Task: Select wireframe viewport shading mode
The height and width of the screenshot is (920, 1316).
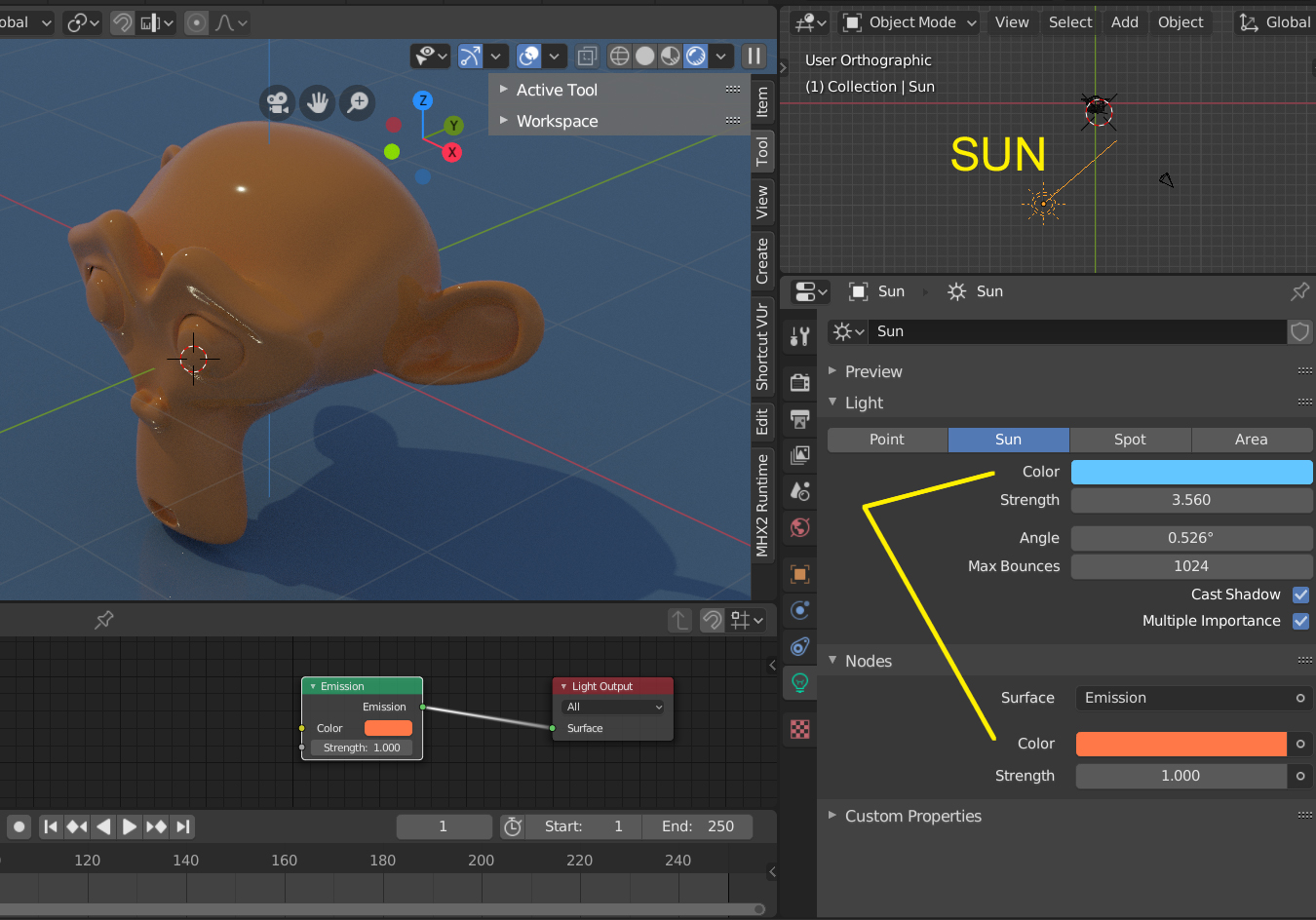Action: click(619, 57)
